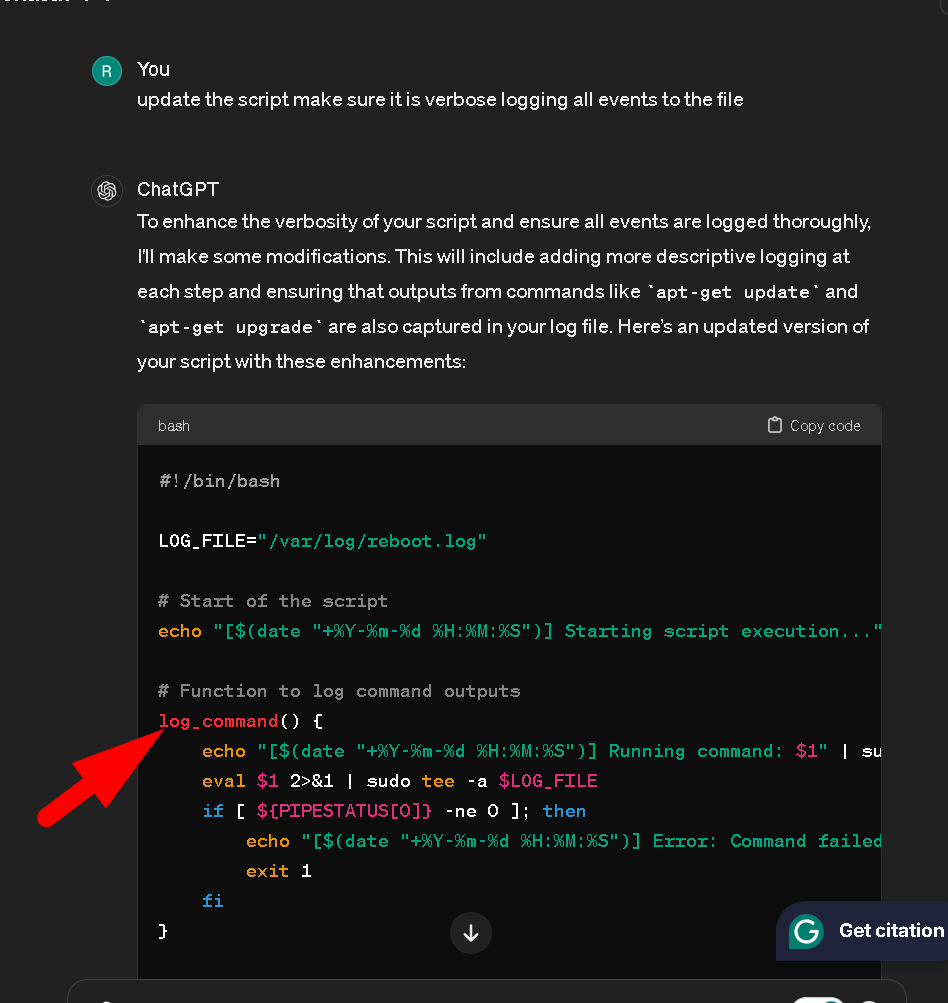
Task: Click the inline code 'apt-get upgrade'
Action: point(230,328)
